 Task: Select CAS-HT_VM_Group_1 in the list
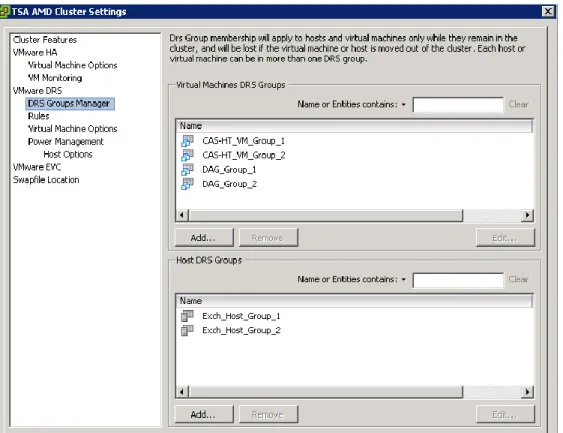(243, 141)
